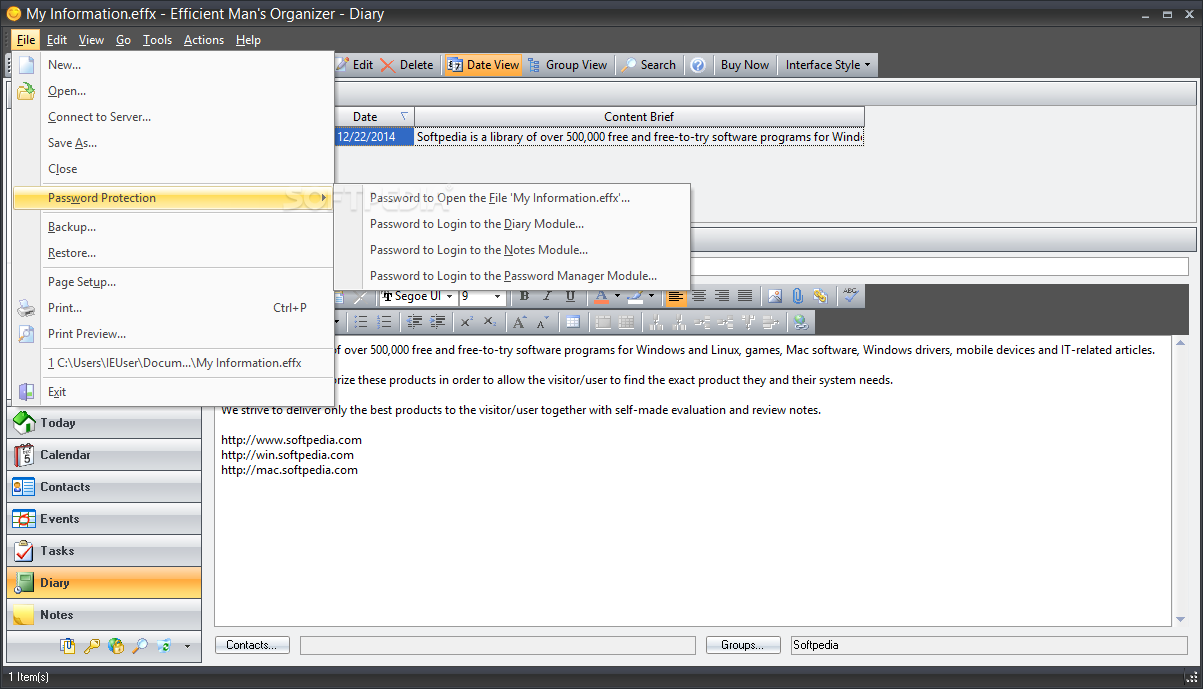Viewport: 1203px width, 689px height.
Task: Switch to the Contacts module
Action: point(104,487)
